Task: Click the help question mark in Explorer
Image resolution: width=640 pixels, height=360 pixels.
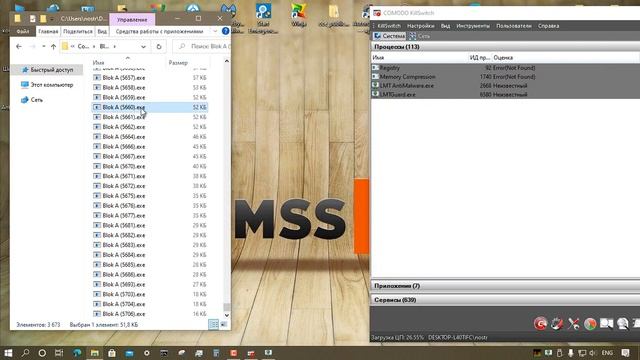Action: point(225,31)
